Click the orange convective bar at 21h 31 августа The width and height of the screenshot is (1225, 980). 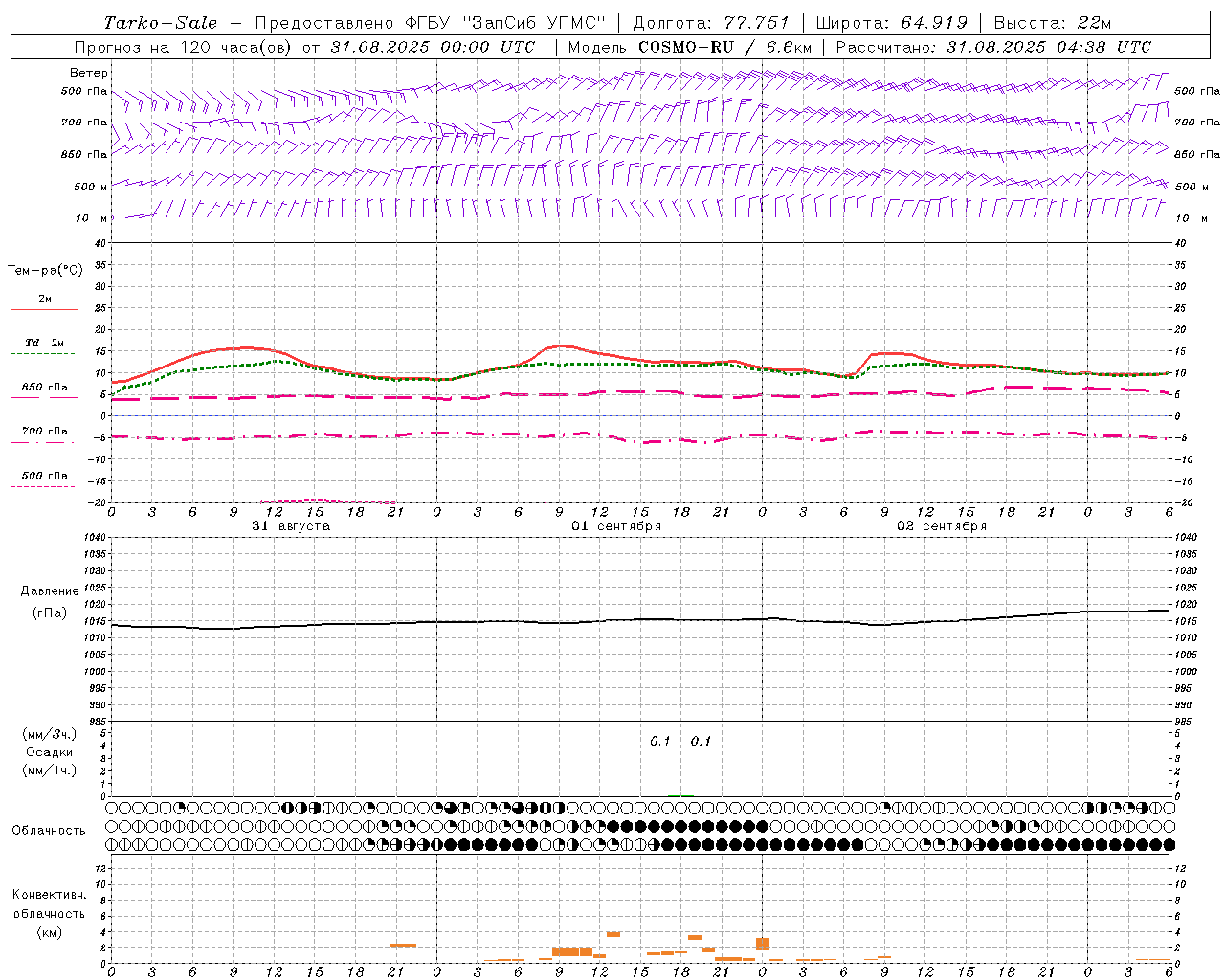403,946
